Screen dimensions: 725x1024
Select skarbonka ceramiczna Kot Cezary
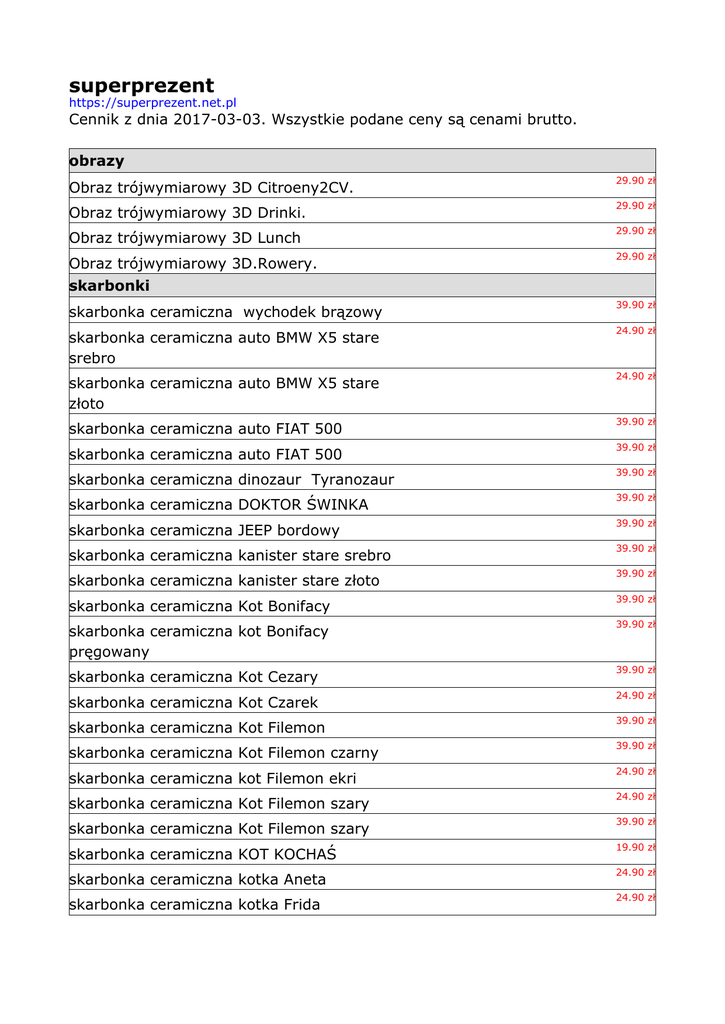(x=193, y=677)
